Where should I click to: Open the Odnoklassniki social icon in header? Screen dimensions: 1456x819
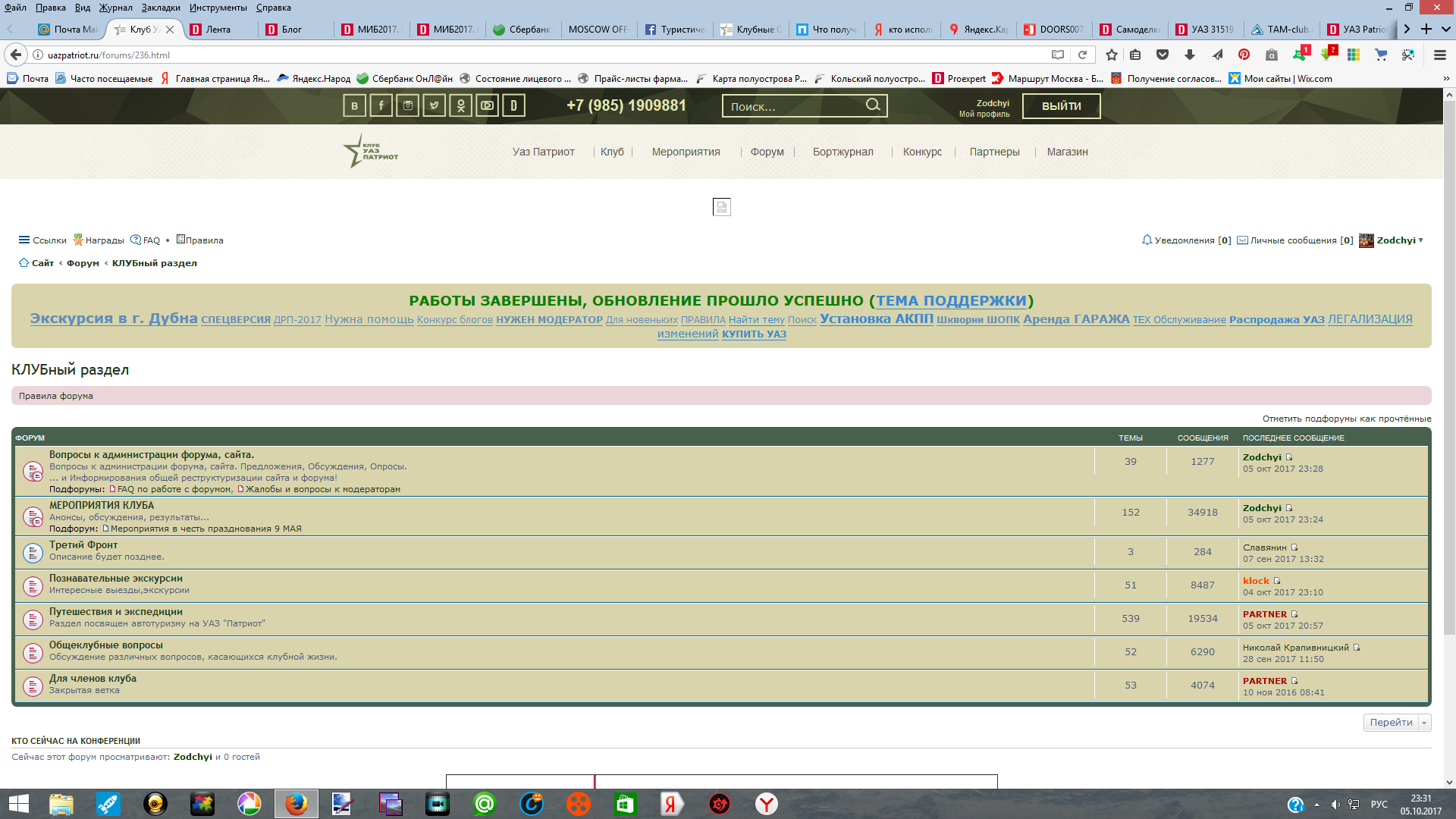[460, 105]
